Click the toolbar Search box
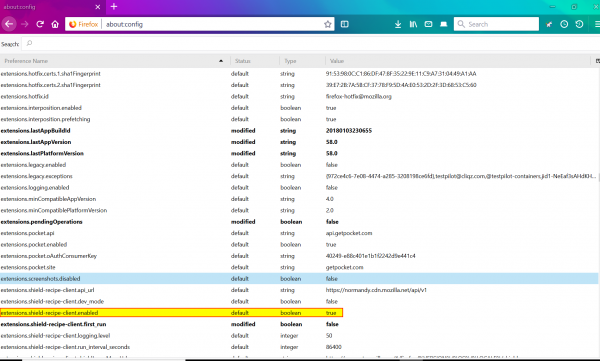 [496, 24]
